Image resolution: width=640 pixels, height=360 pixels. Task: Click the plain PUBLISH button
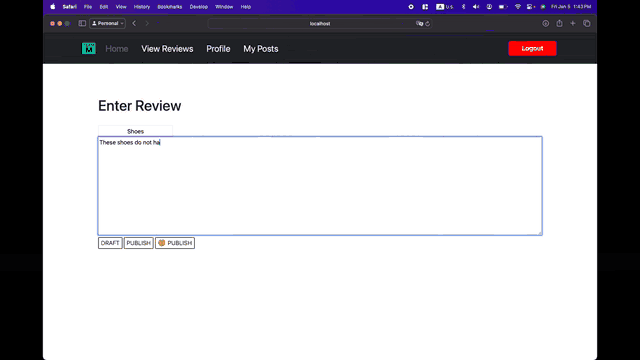pyautogui.click(x=139, y=243)
